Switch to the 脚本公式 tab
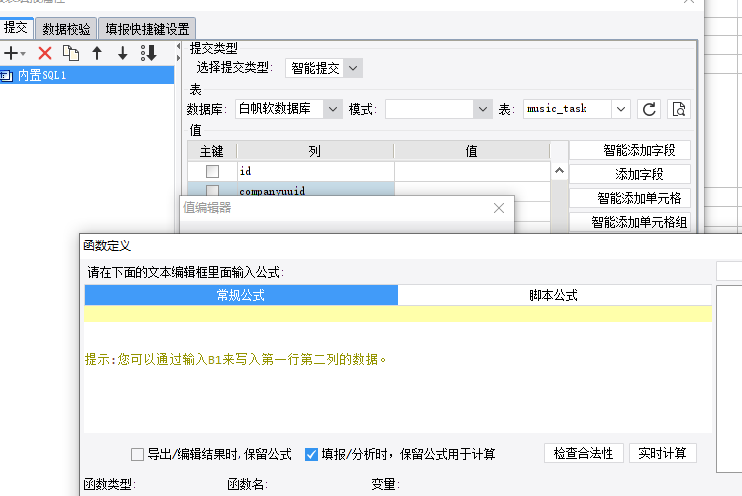 pyautogui.click(x=554, y=295)
